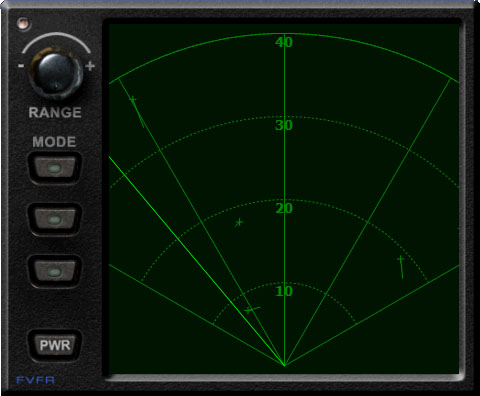Select the contact inside the 10 ring
The image size is (480, 396).
252,310
